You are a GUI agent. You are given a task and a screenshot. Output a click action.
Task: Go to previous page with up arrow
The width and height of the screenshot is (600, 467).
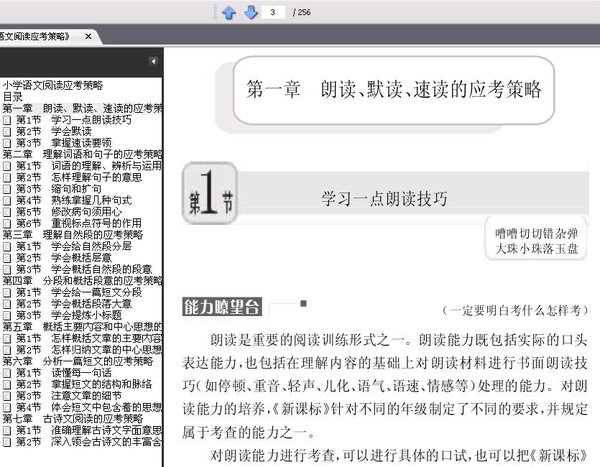click(x=229, y=12)
